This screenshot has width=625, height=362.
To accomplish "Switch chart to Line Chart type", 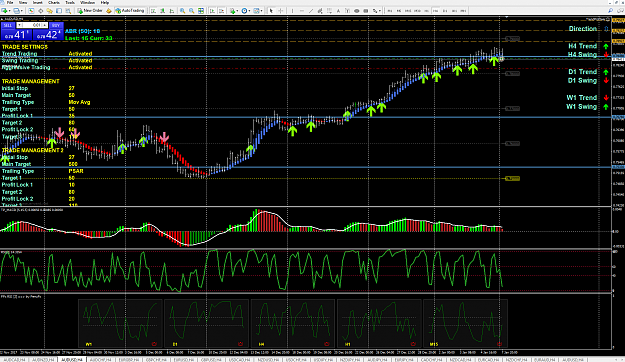I will pos(172,11).
